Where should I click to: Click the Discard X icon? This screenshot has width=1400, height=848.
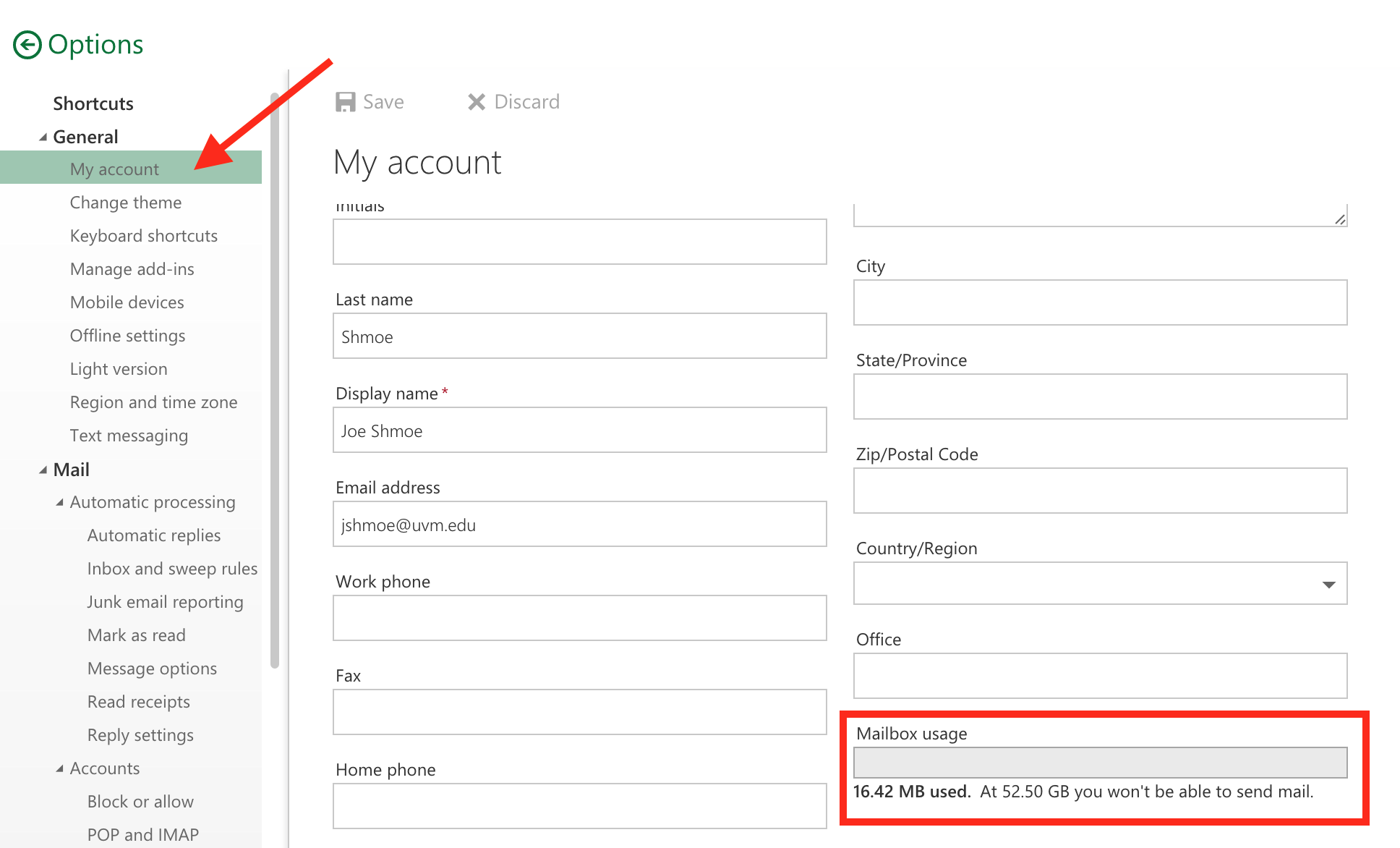pos(476,101)
